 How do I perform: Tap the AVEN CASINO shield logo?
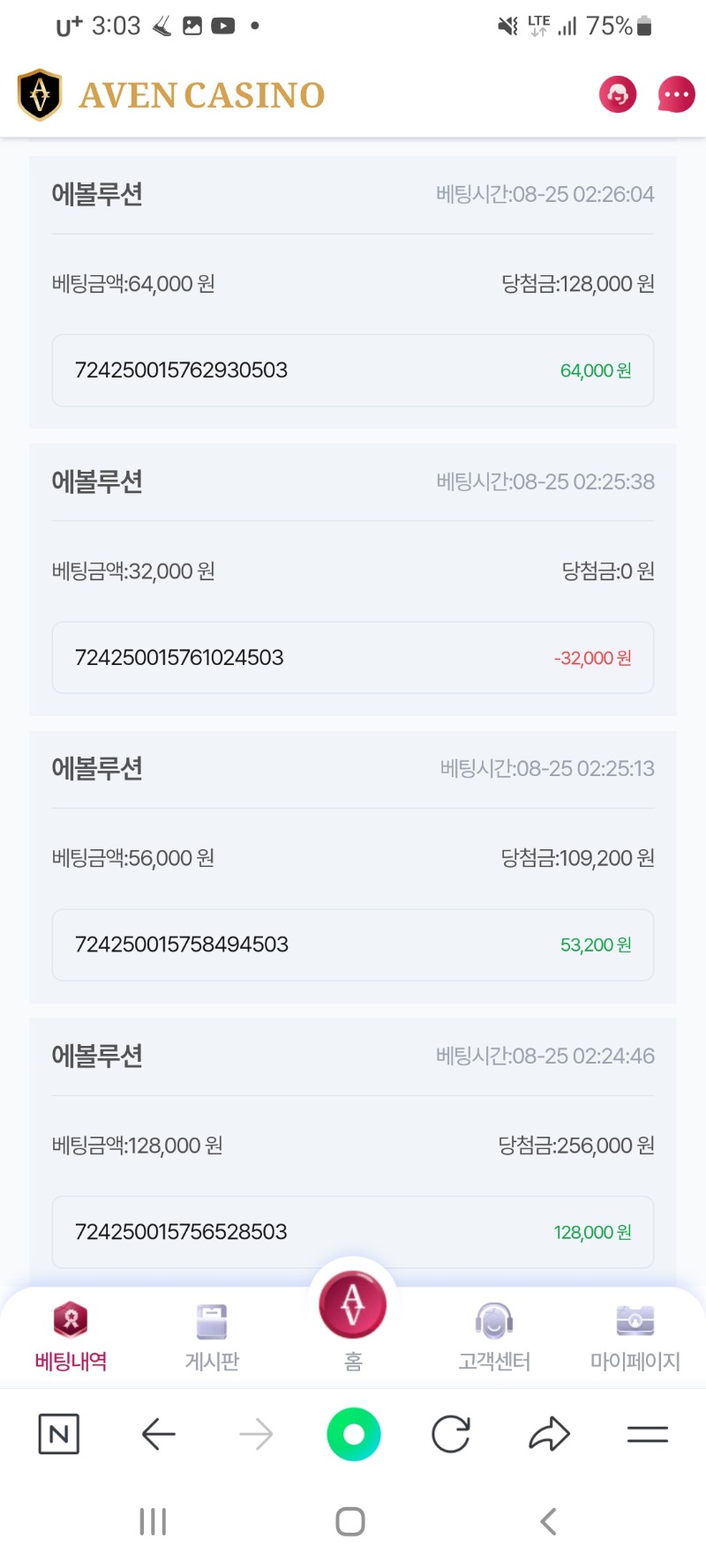coord(40,94)
